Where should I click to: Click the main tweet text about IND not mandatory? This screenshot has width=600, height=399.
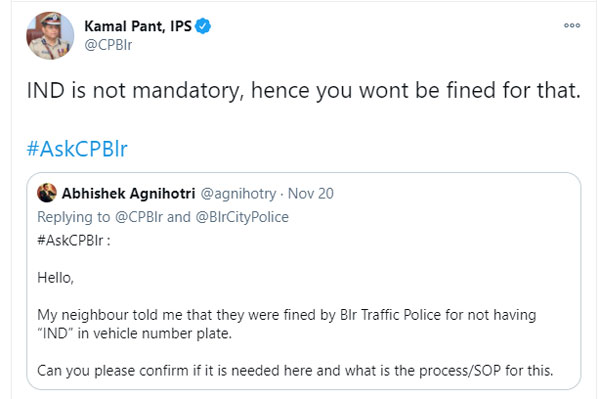(304, 91)
